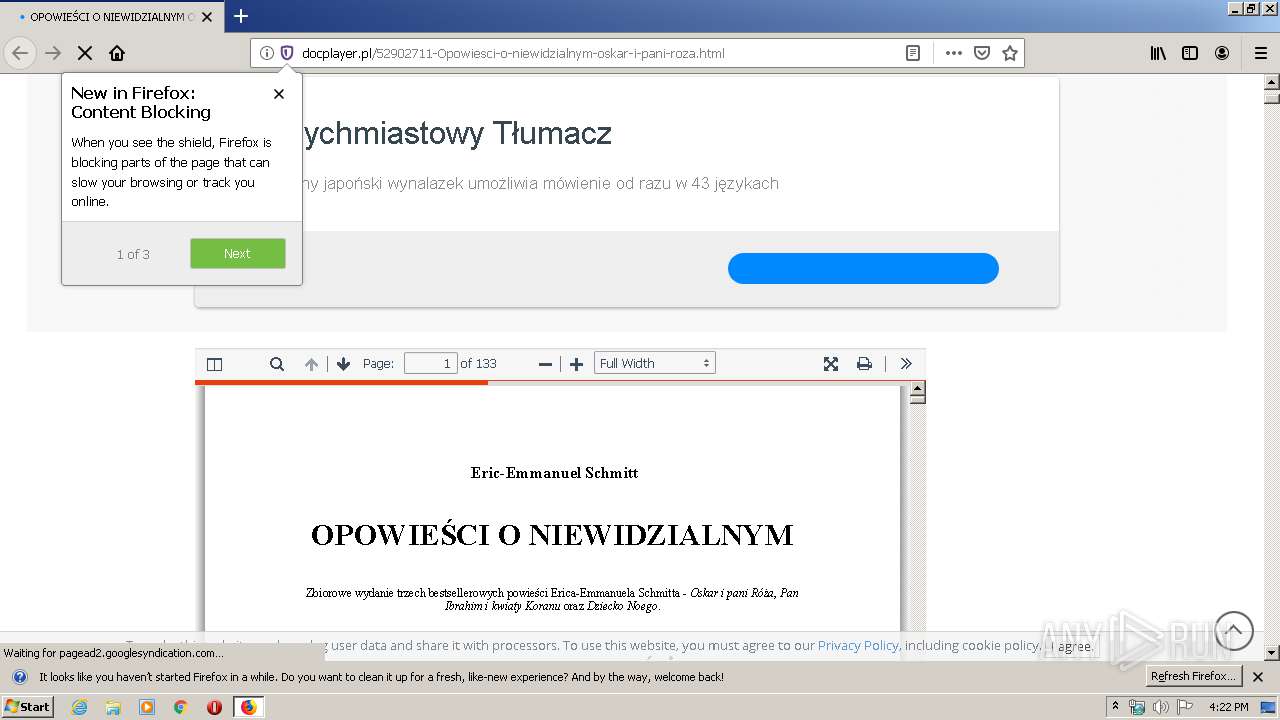Screen dimensions: 1280x720
Task: Open the Library history and bookmarks menu
Action: point(1158,53)
